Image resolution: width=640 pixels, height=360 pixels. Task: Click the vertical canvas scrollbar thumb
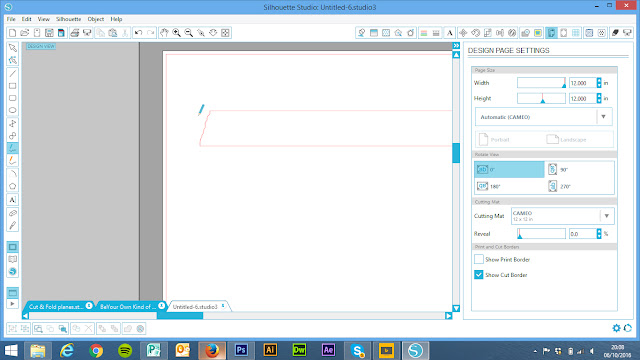pyautogui.click(x=456, y=153)
